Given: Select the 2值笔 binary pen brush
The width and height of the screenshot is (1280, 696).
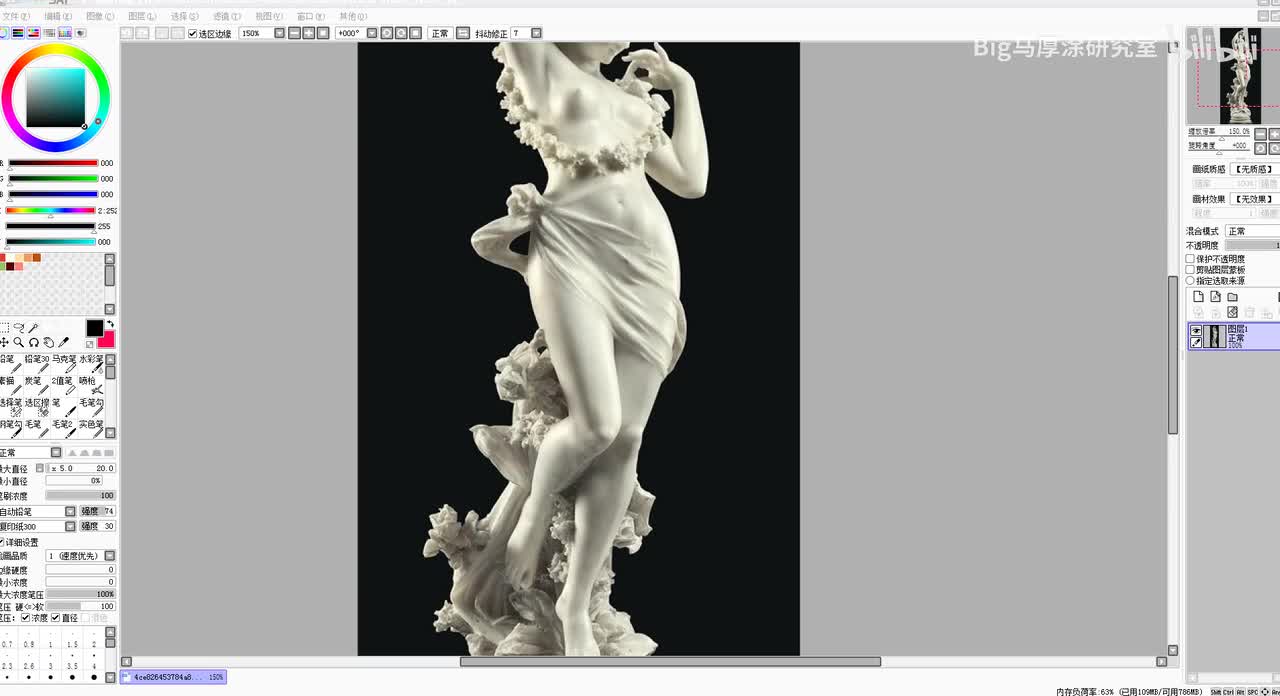Looking at the screenshot, I should [64, 386].
